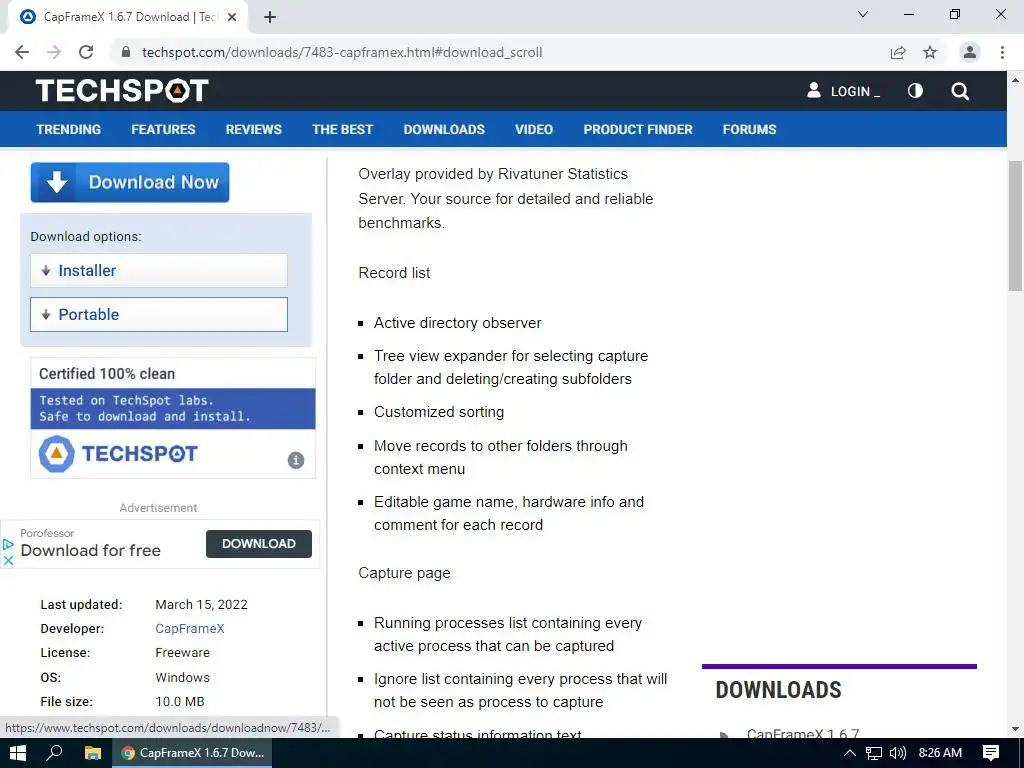
Task: Click the 'Record list' heading
Action: [394, 273]
